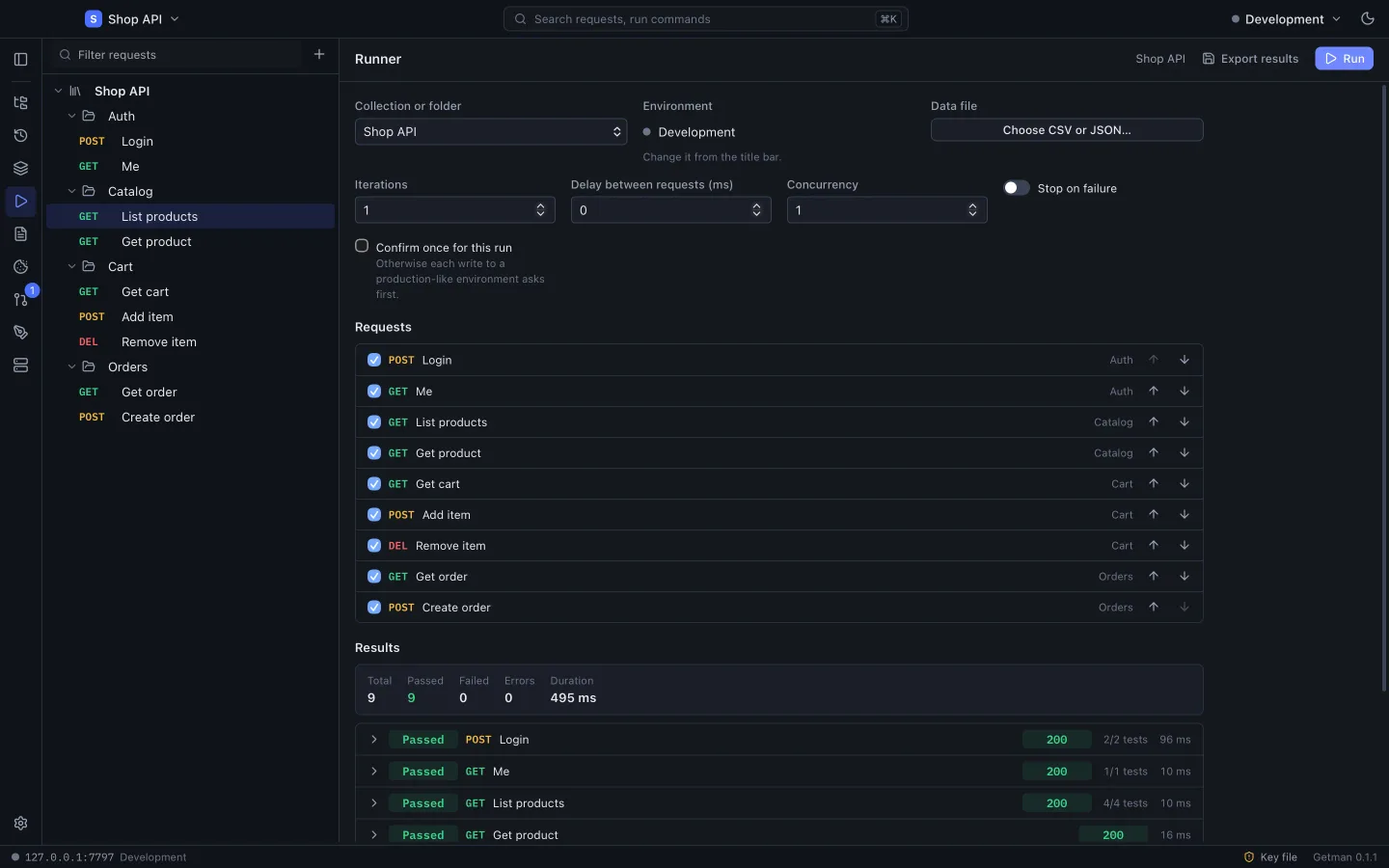This screenshot has width=1389, height=868.
Task: Toggle dark mode moon icon
Action: [1367, 18]
